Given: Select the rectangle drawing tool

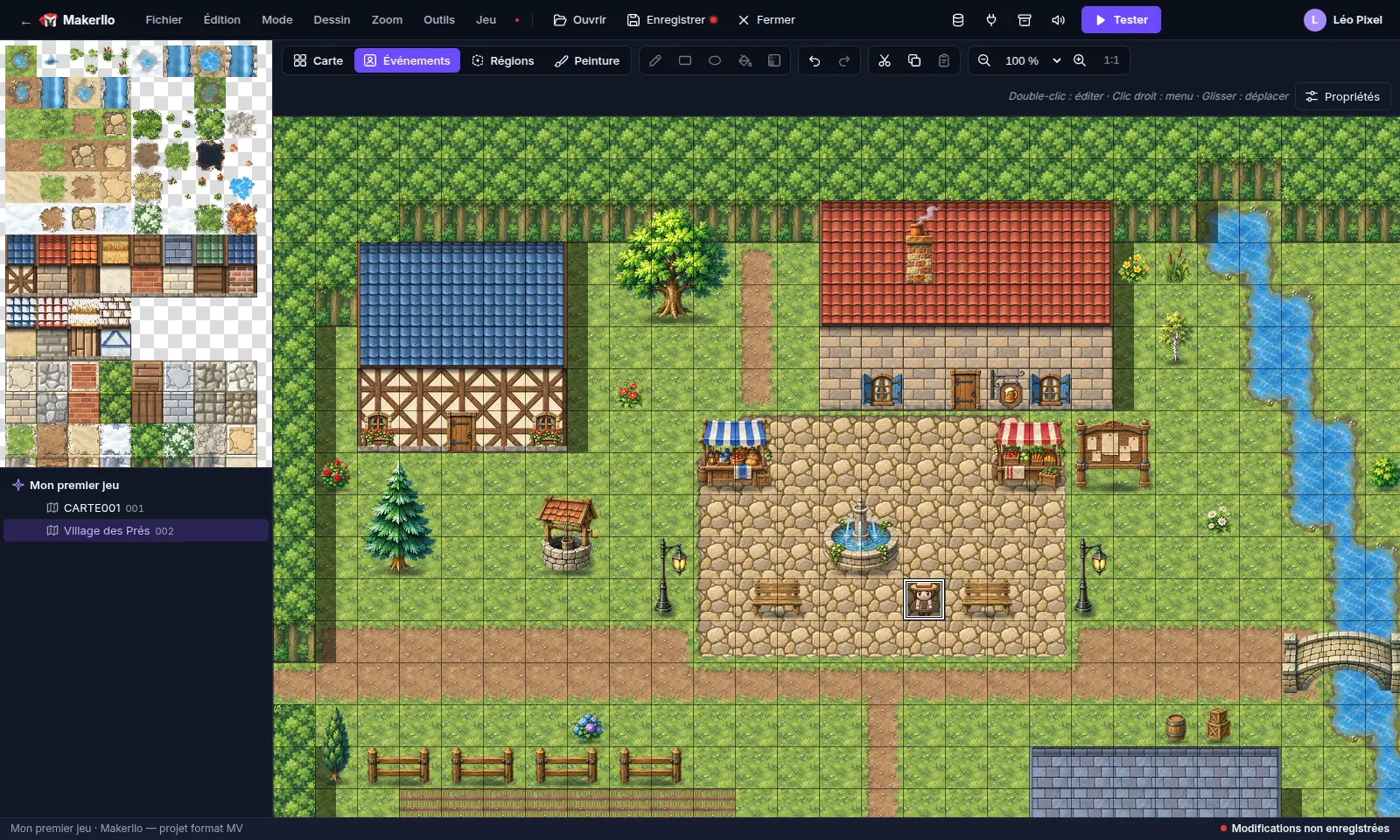Looking at the screenshot, I should coord(685,60).
